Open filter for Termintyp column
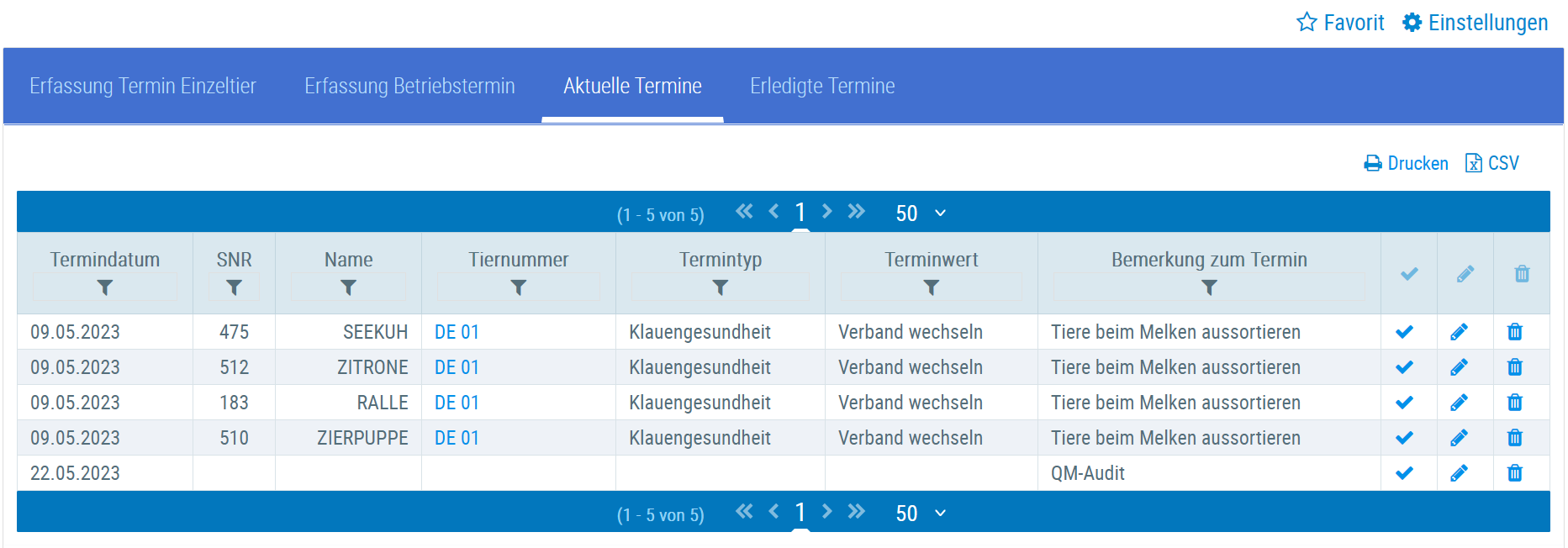This screenshot has width=1568, height=548. (x=720, y=287)
